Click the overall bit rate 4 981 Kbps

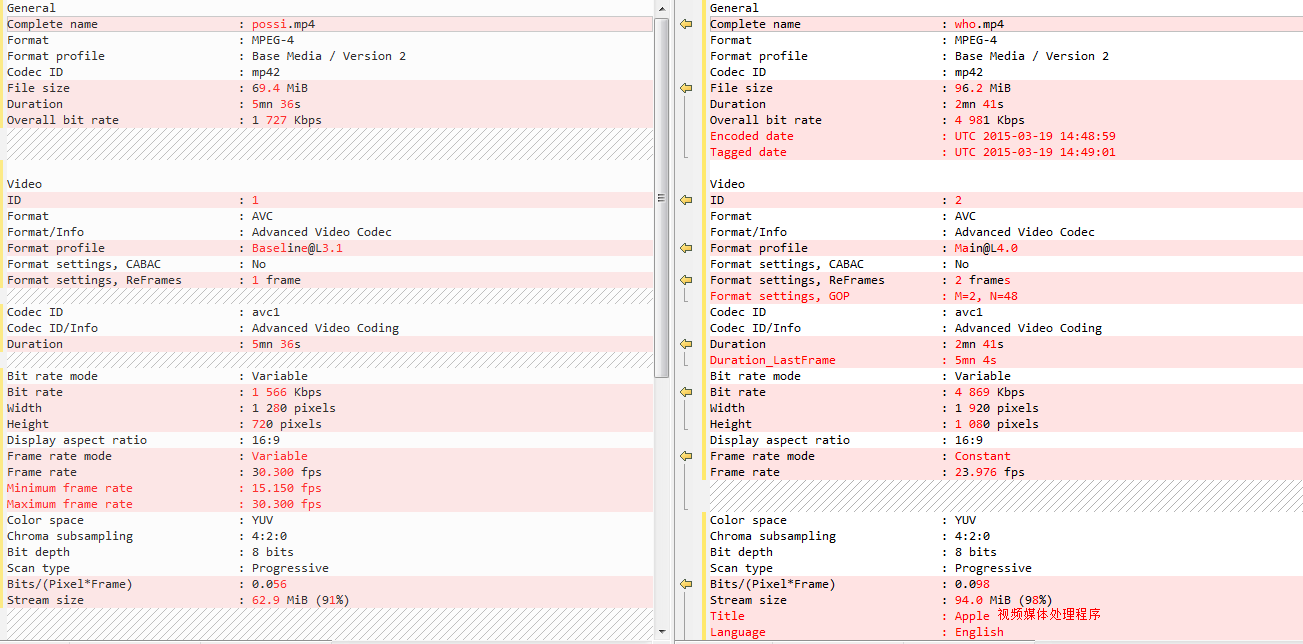pos(990,120)
